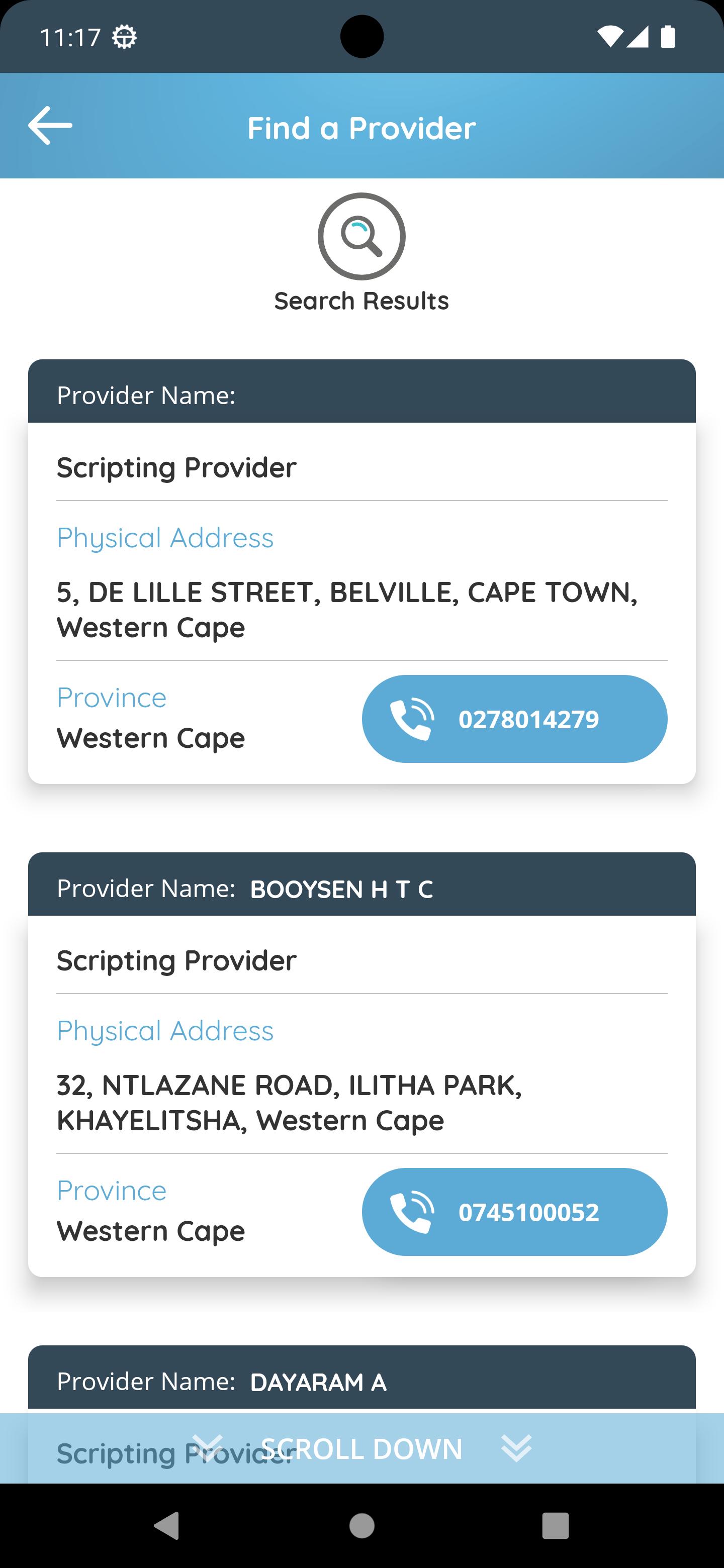The height and width of the screenshot is (1568, 724).
Task: Tap Western Cape province in first card
Action: (151, 738)
